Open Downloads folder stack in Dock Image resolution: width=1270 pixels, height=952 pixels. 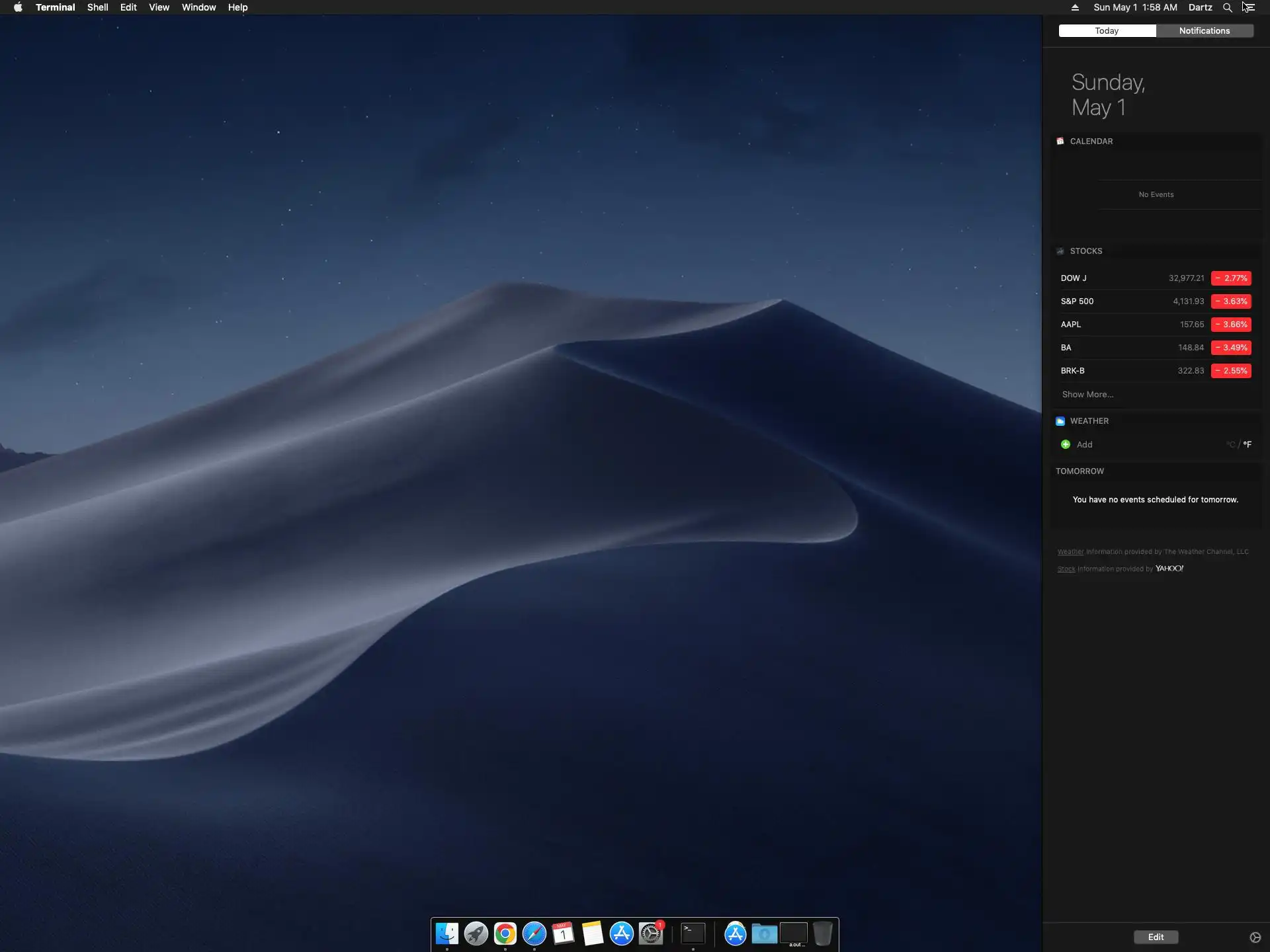pos(764,933)
